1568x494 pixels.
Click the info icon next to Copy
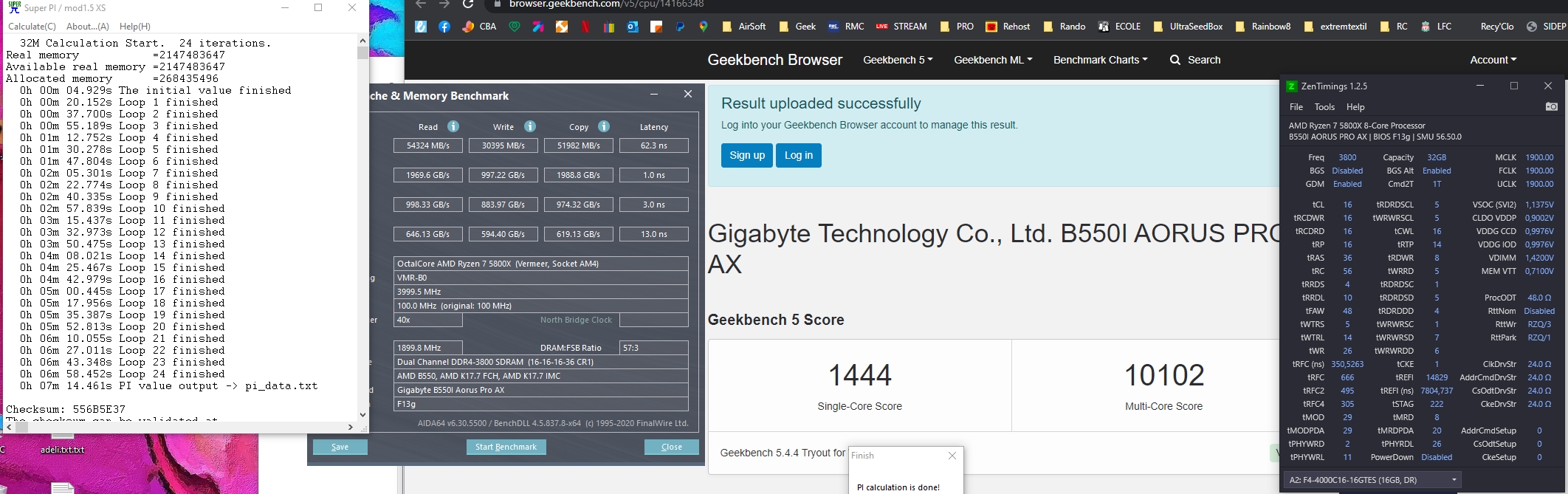pos(604,126)
